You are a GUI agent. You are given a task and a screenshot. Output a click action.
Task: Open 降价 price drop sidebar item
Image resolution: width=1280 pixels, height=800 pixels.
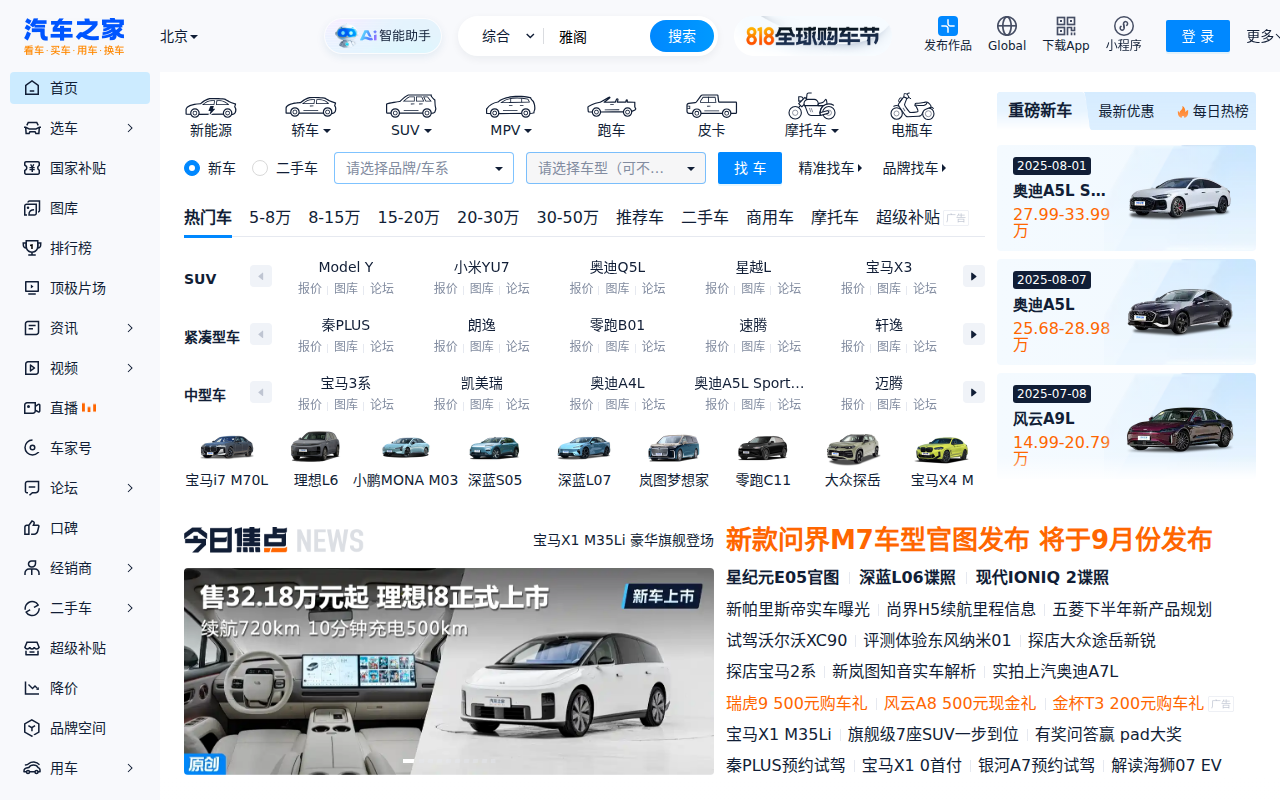coord(80,688)
